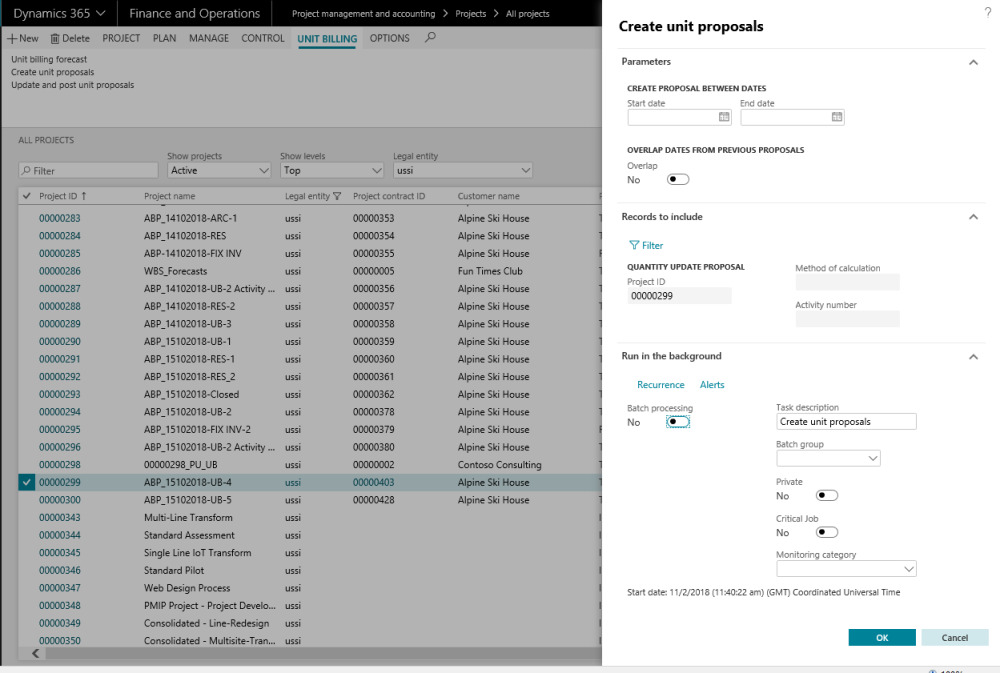Click the Delete trash icon
Viewport: 1000px width, 673px height.
click(x=54, y=38)
